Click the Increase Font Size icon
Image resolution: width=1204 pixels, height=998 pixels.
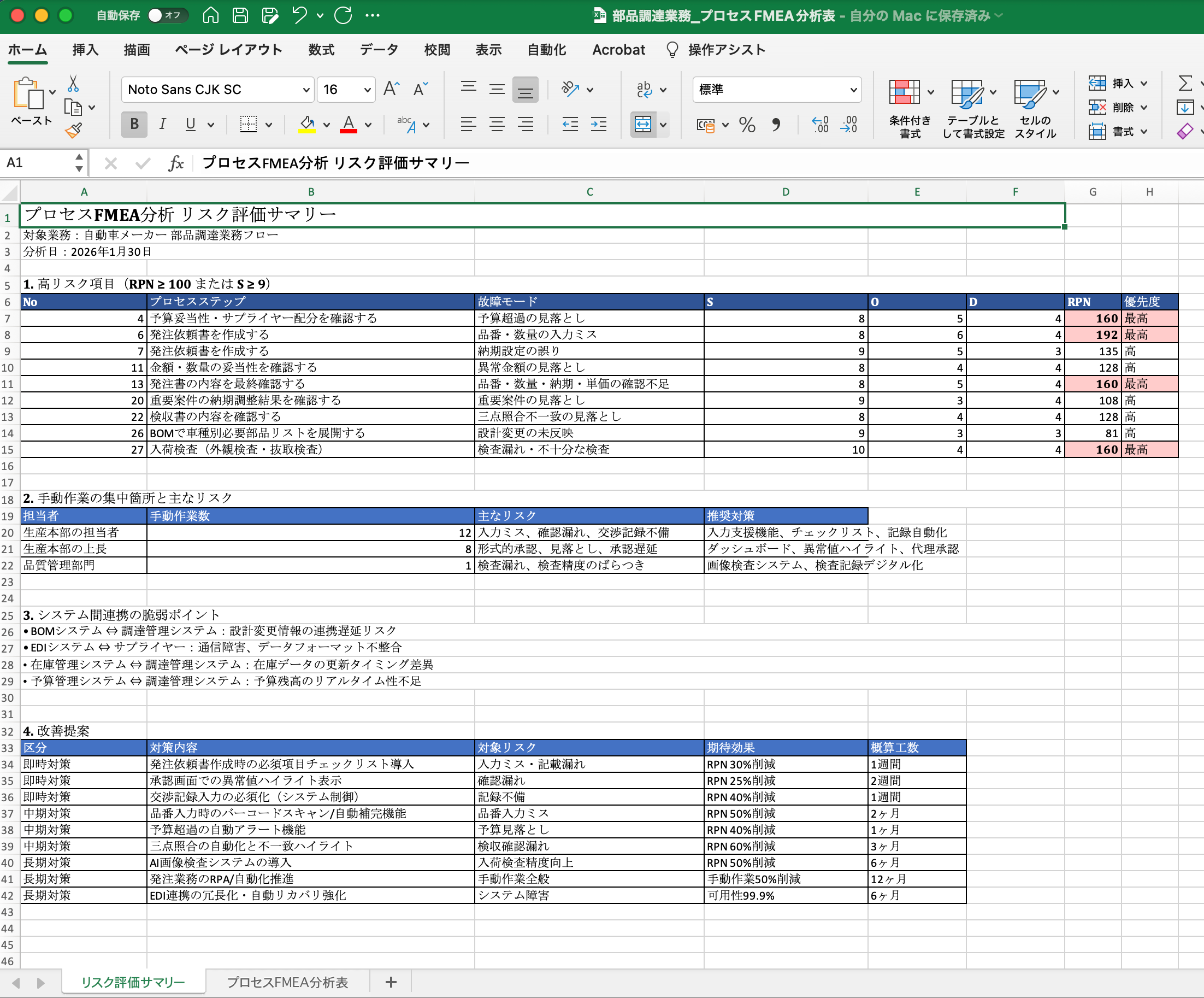click(392, 89)
